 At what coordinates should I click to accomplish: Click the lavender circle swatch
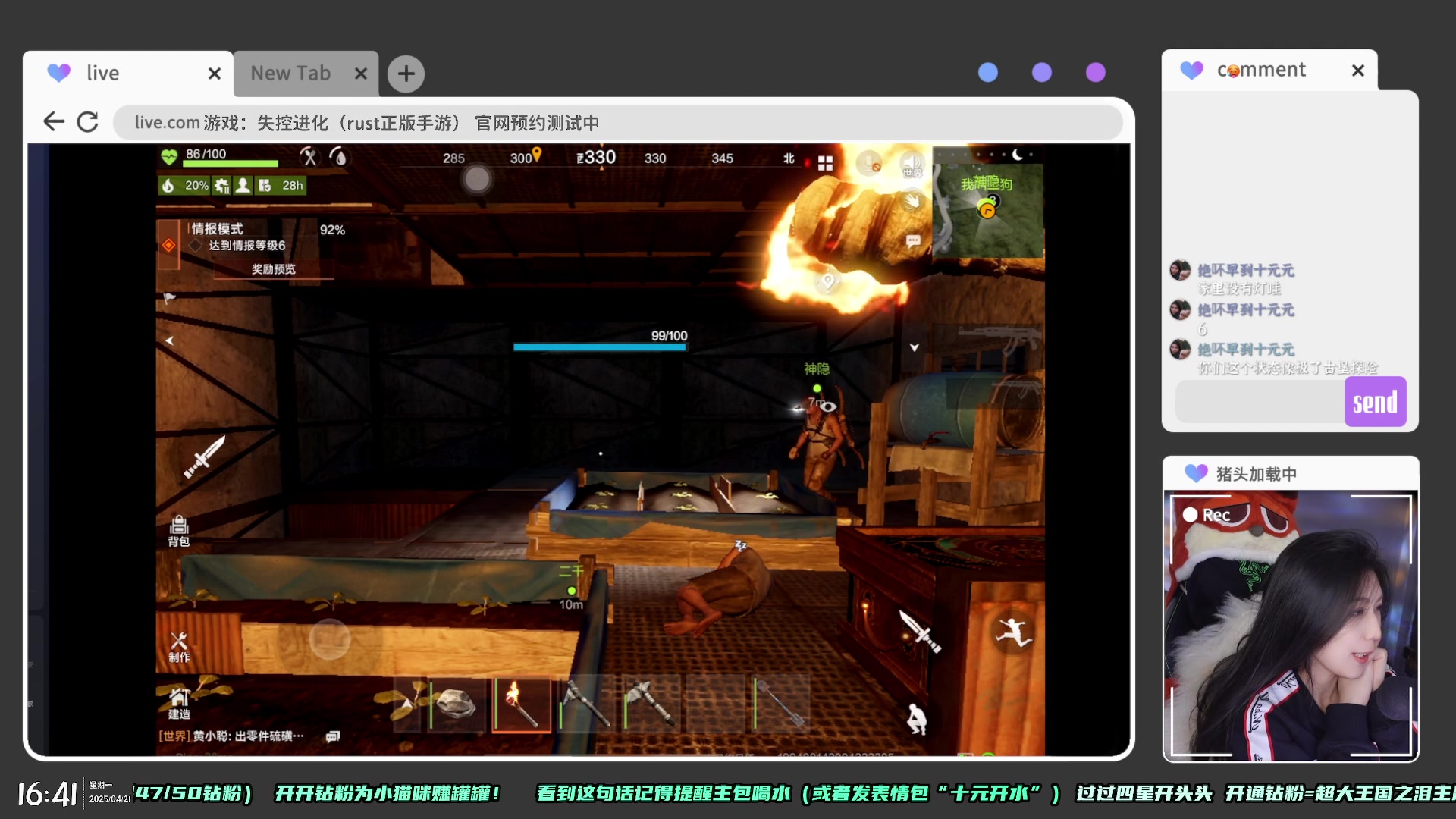(1042, 72)
